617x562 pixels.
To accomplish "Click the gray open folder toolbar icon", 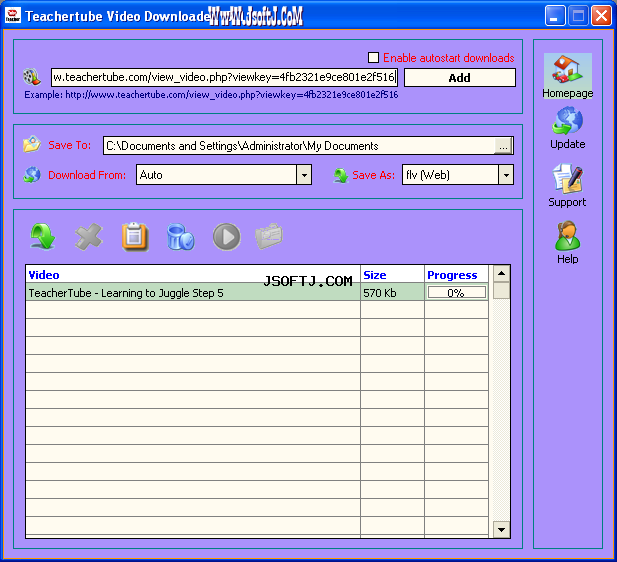I will tap(269, 237).
